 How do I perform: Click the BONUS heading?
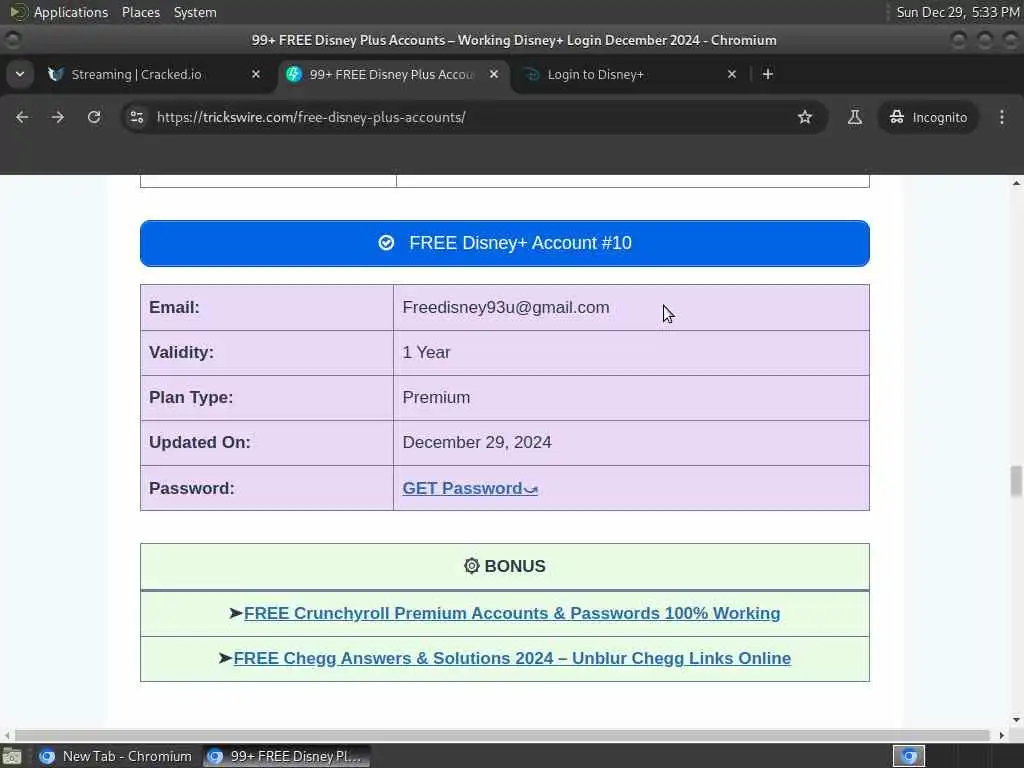tap(515, 566)
